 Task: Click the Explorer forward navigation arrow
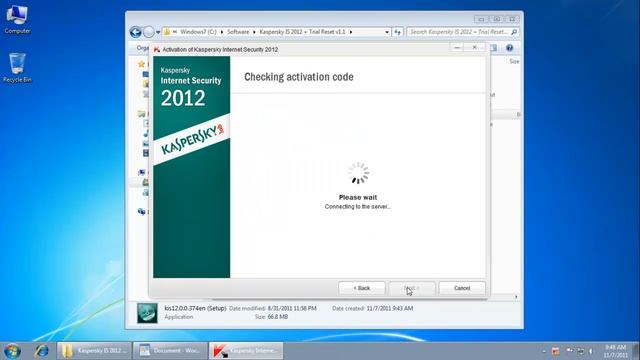click(x=149, y=32)
